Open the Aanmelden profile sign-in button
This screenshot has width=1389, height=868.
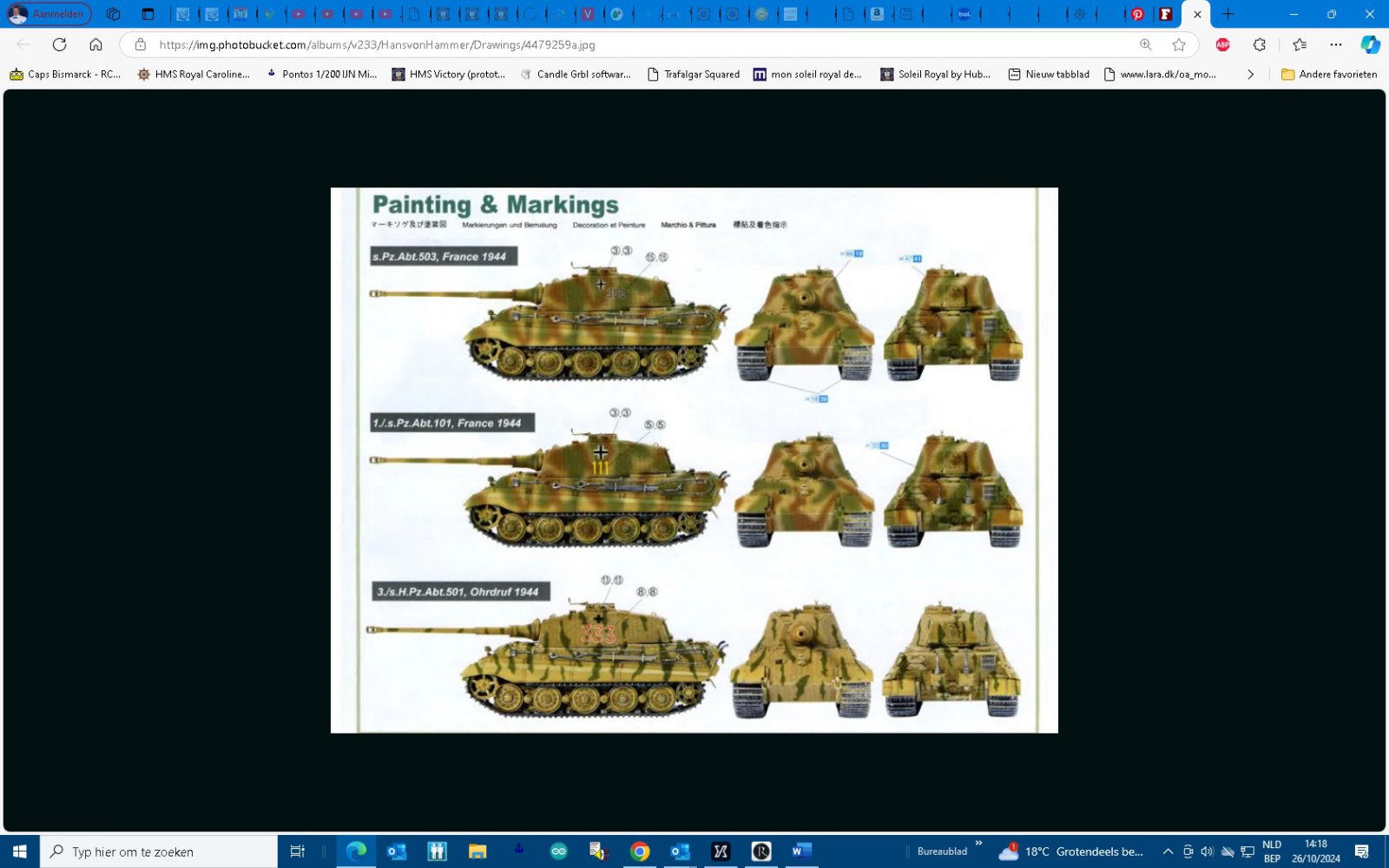tap(49, 14)
